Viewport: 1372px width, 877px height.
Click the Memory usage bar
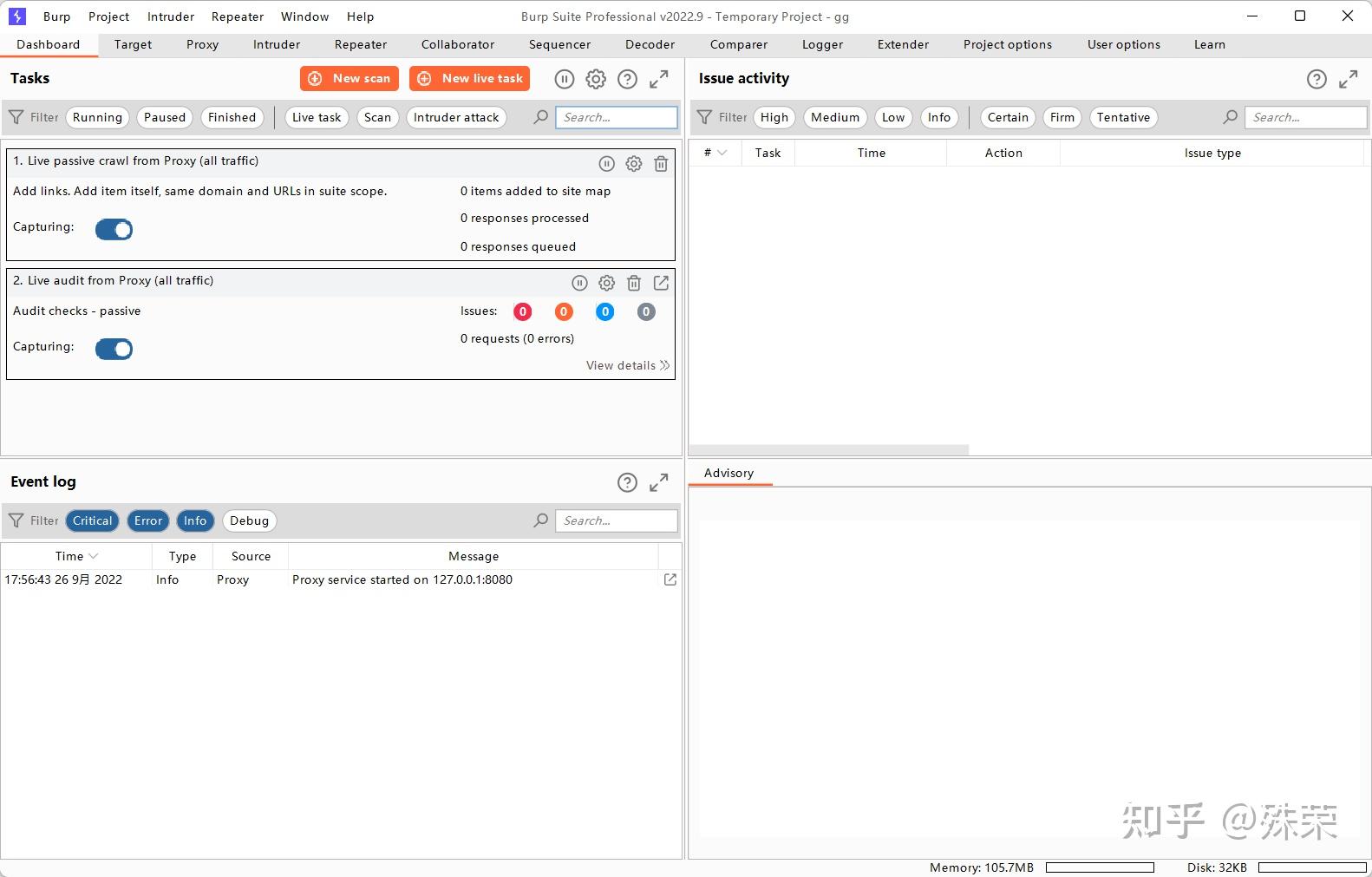(1100, 867)
